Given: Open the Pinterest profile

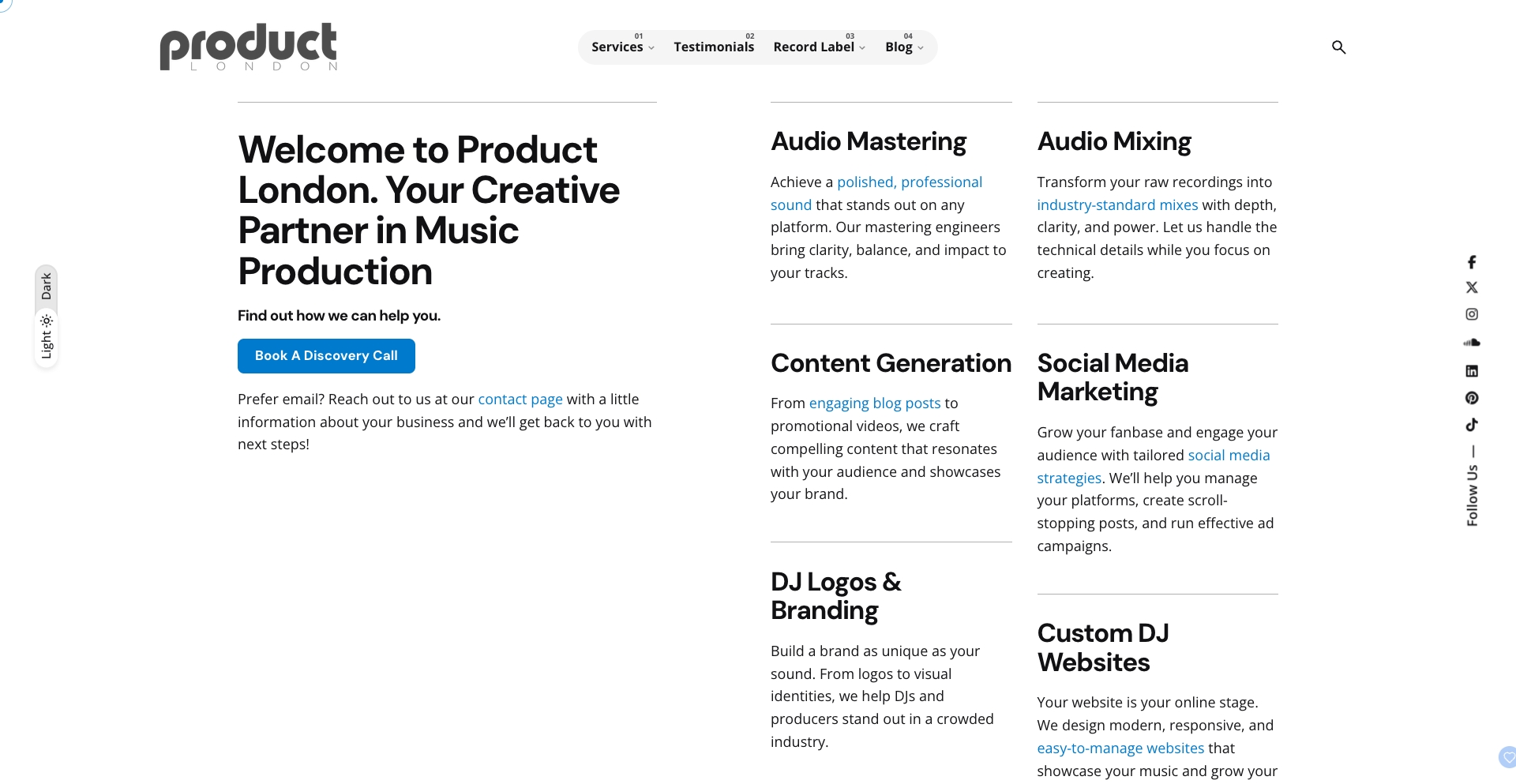Looking at the screenshot, I should tap(1472, 398).
